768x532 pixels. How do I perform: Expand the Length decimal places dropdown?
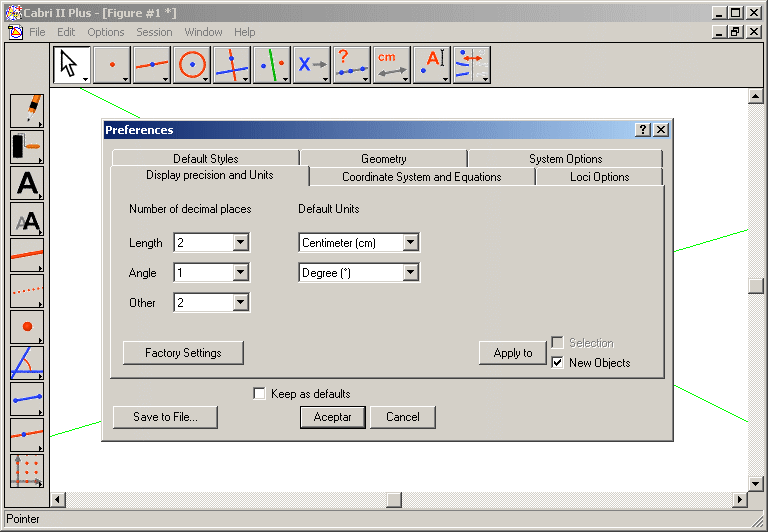click(240, 242)
